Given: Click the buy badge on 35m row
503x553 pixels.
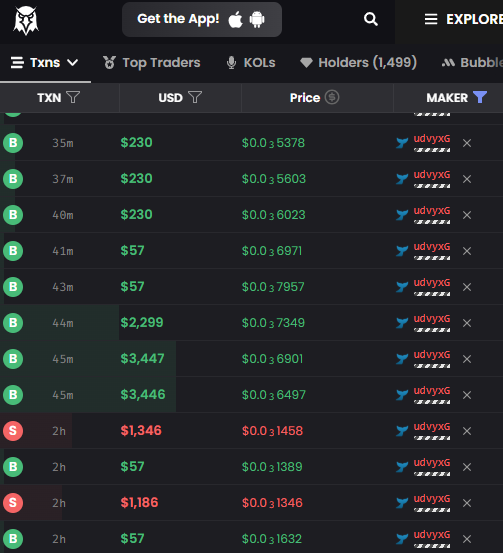Looking at the screenshot, I should [13, 143].
